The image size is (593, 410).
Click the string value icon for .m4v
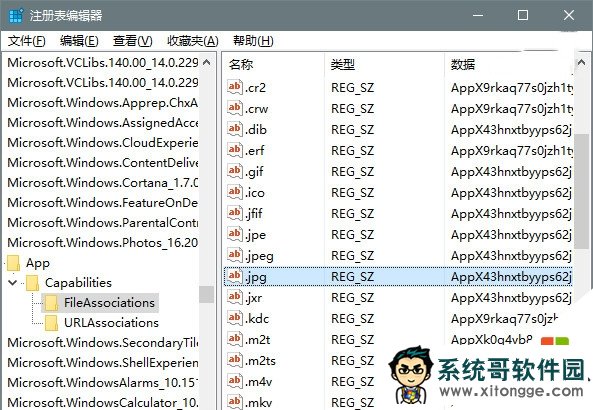coord(234,381)
